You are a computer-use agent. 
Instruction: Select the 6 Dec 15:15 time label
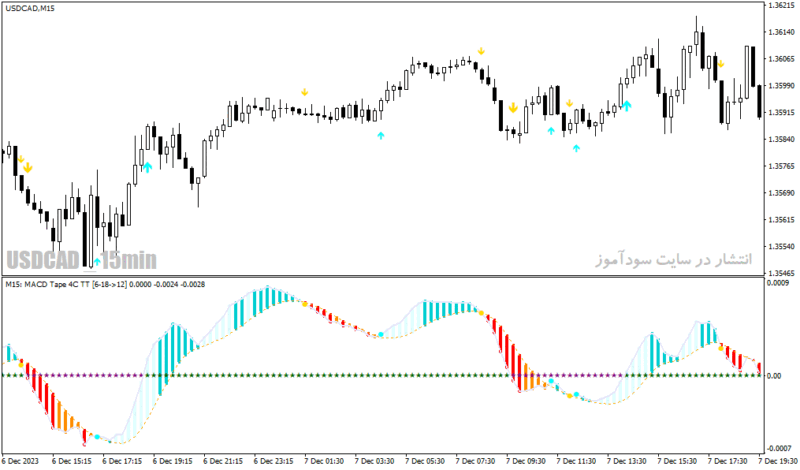pos(71,461)
